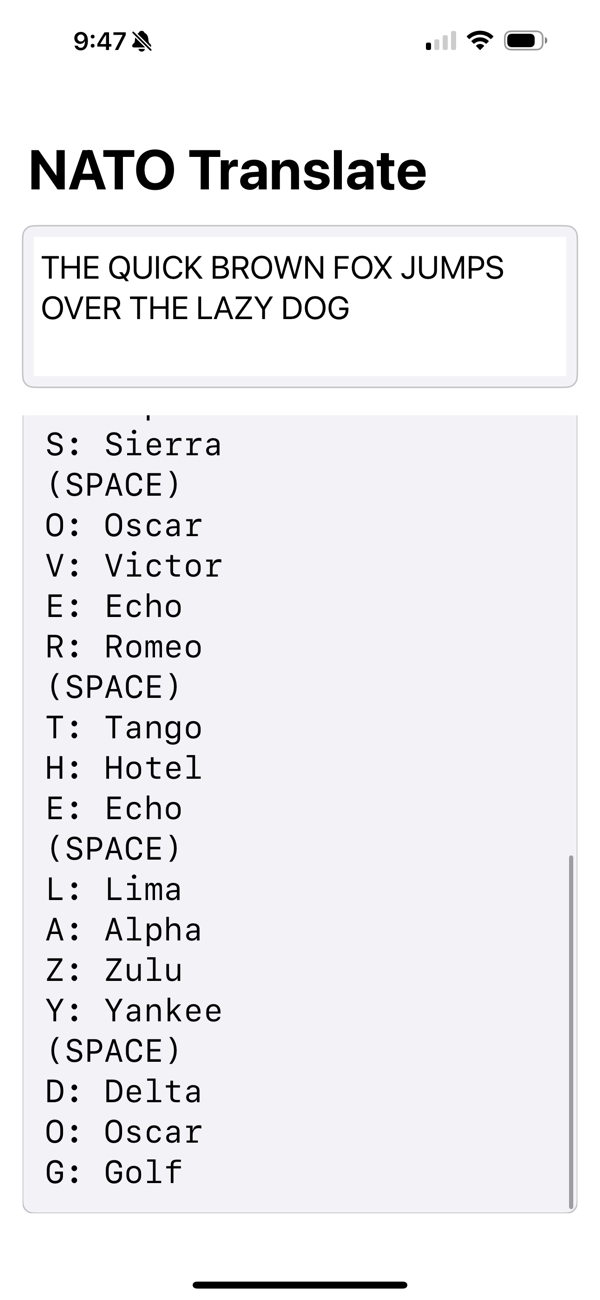
Task: Select the Y: Yankee line
Action: [130, 1010]
